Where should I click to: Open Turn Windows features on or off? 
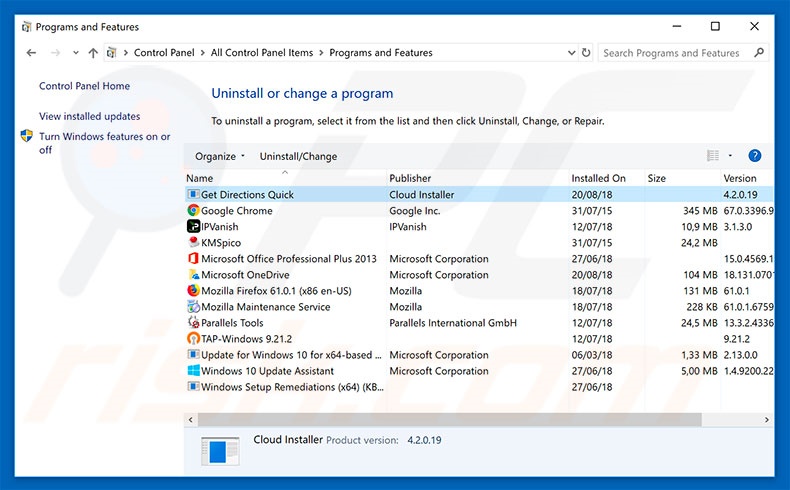104,143
